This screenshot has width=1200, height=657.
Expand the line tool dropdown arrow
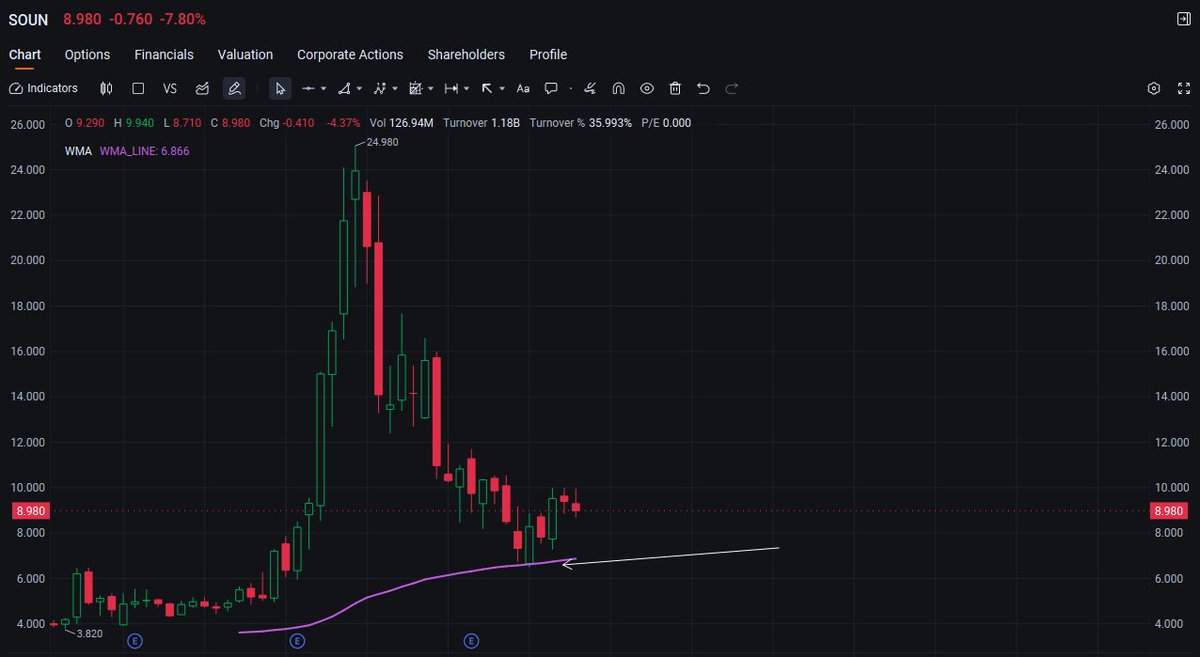323,89
